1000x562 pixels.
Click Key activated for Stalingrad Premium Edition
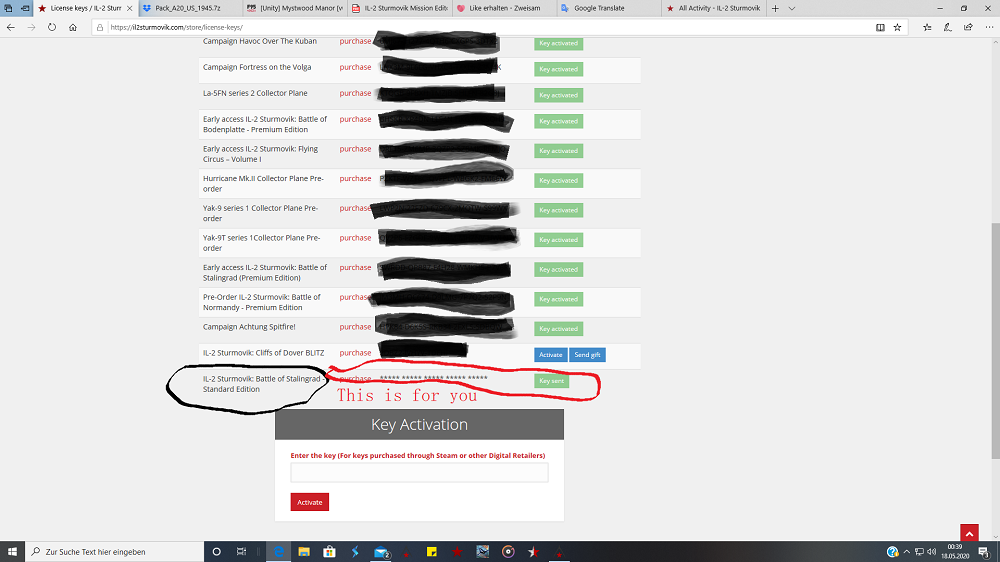[558, 269]
